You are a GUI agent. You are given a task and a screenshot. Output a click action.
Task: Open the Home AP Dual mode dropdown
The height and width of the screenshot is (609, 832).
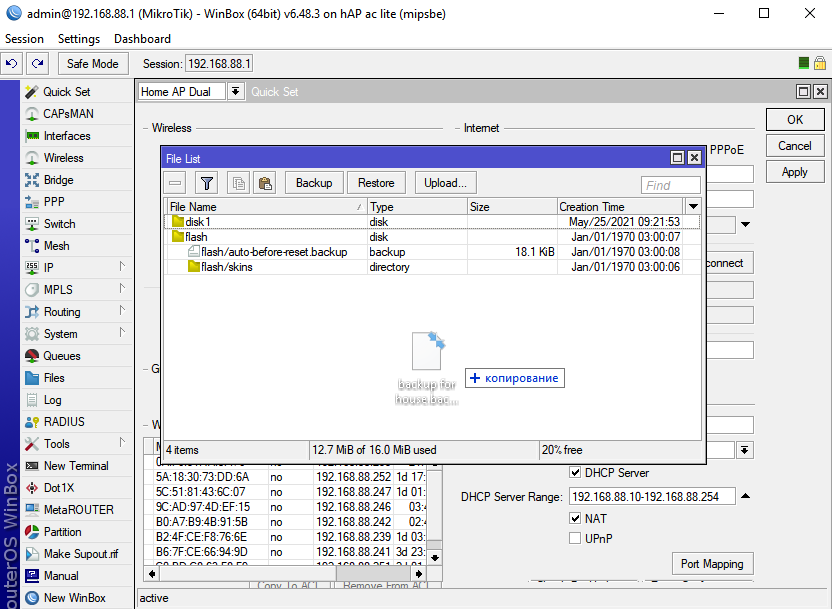[x=235, y=91]
